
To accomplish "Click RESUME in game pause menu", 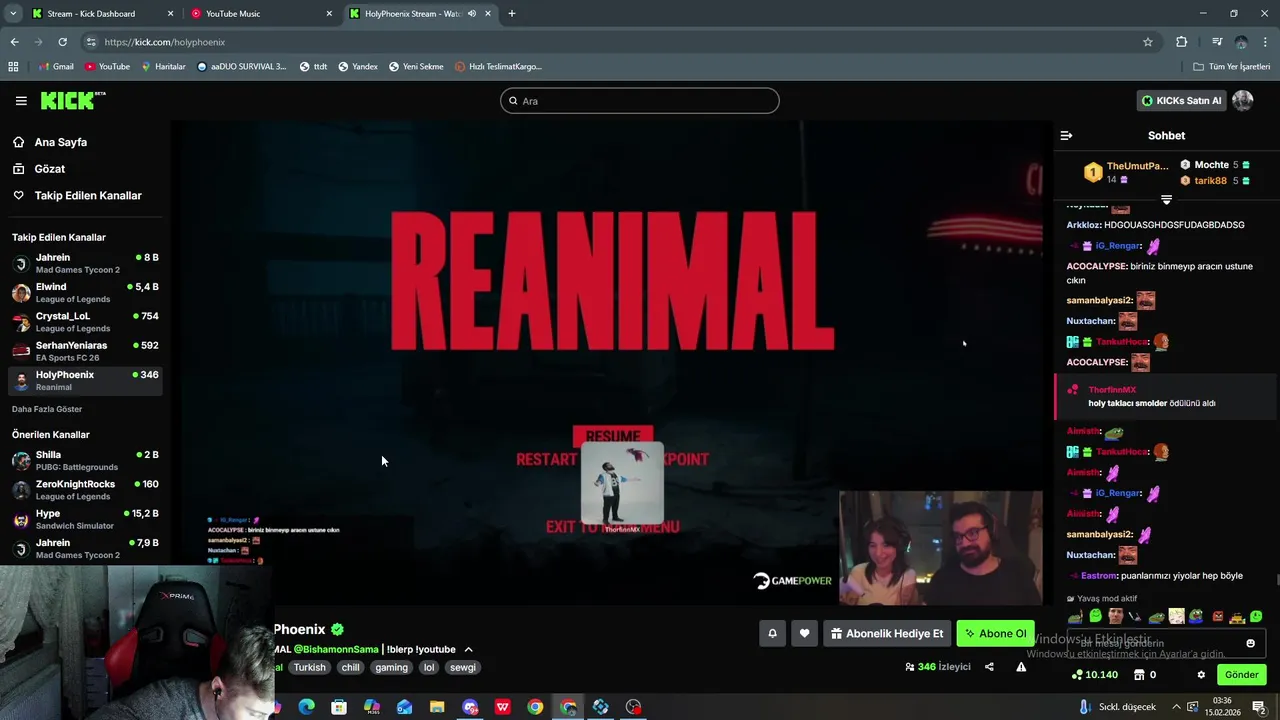I will 612,437.
